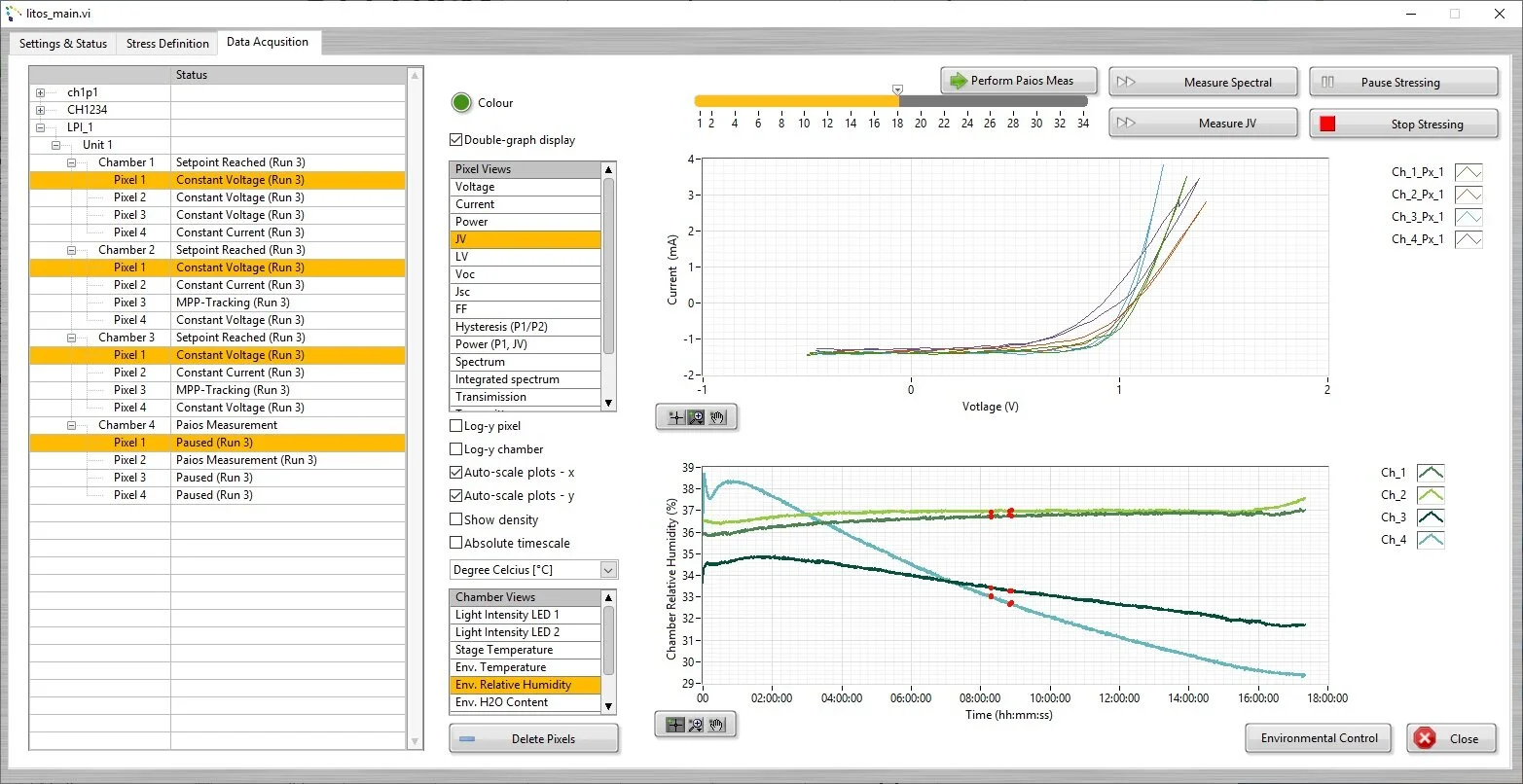Viewport: 1523px width, 784px height.
Task: Collapse the Chamber 3 tree node
Action: 72,338
